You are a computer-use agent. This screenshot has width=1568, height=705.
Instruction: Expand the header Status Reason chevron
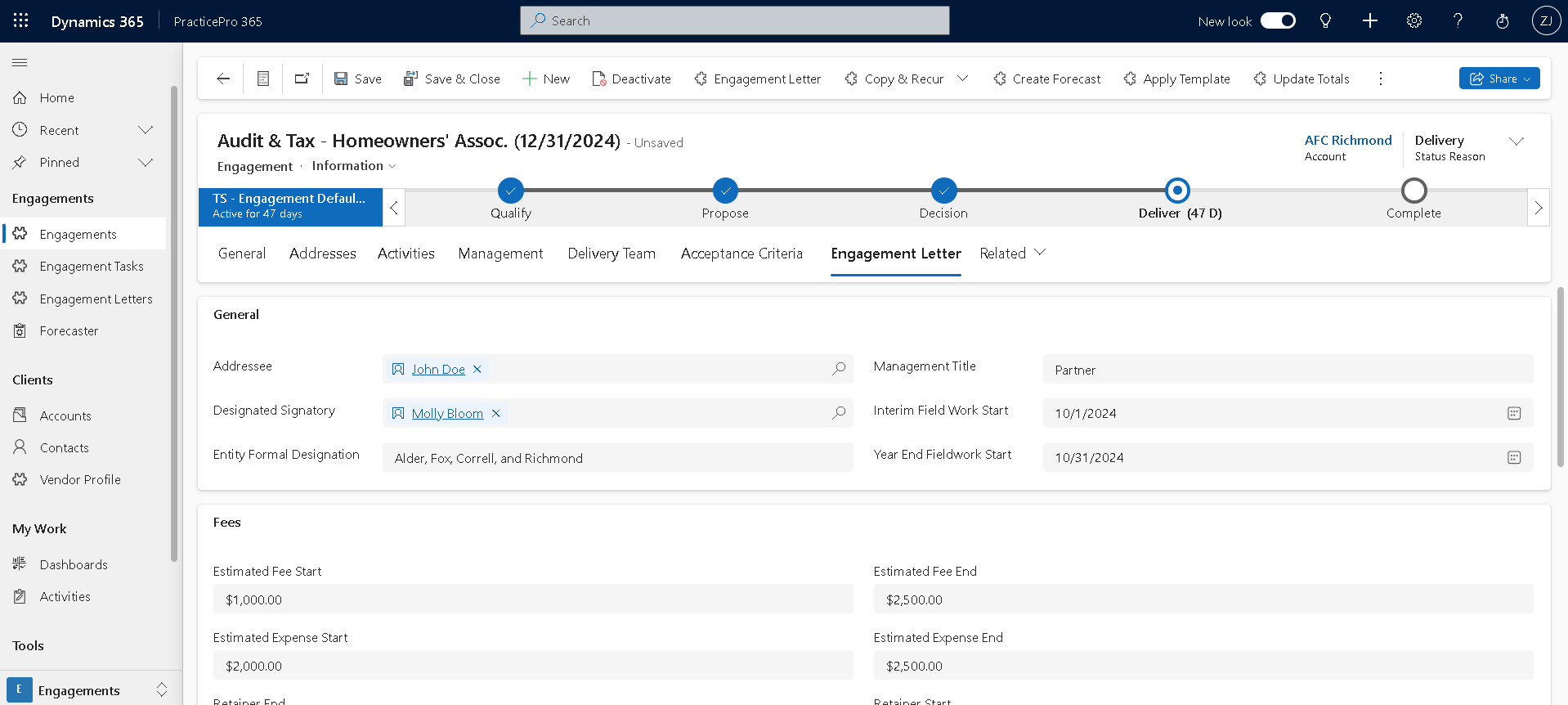[x=1516, y=141]
